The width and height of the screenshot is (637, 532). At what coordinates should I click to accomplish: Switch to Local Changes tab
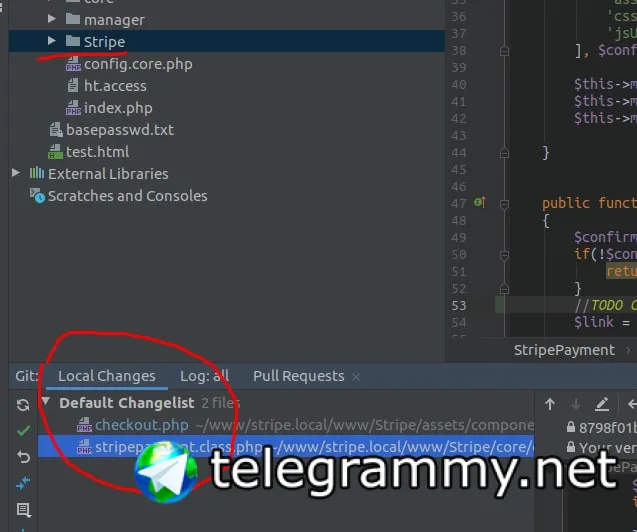tap(106, 376)
